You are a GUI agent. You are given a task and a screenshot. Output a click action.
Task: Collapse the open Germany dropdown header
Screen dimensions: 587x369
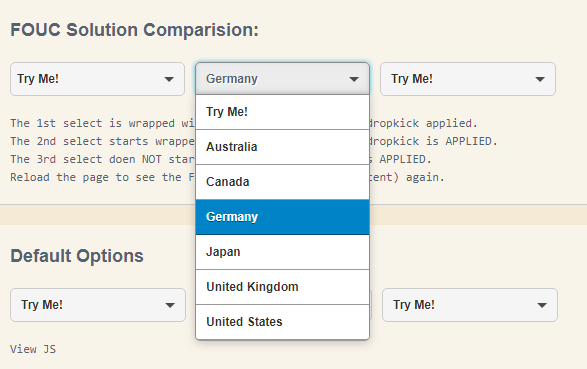[282, 79]
